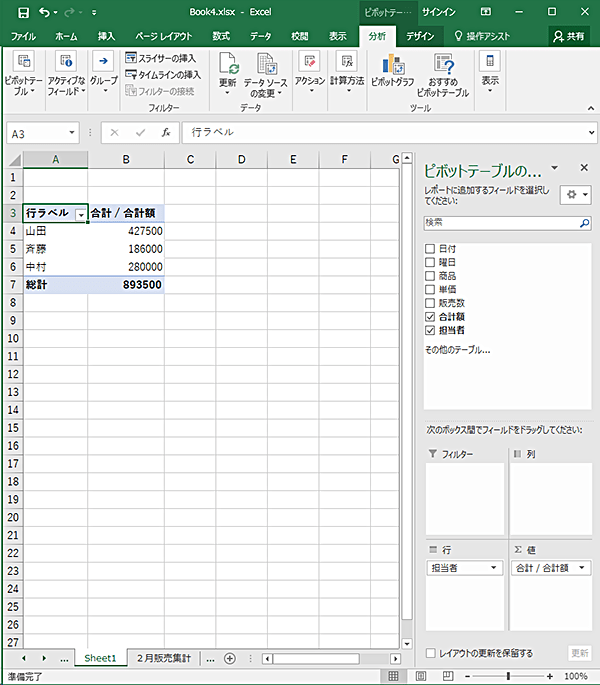Select cell B7 with value 893500
Viewport: 600px width, 685px height.
pyautogui.click(x=126, y=285)
